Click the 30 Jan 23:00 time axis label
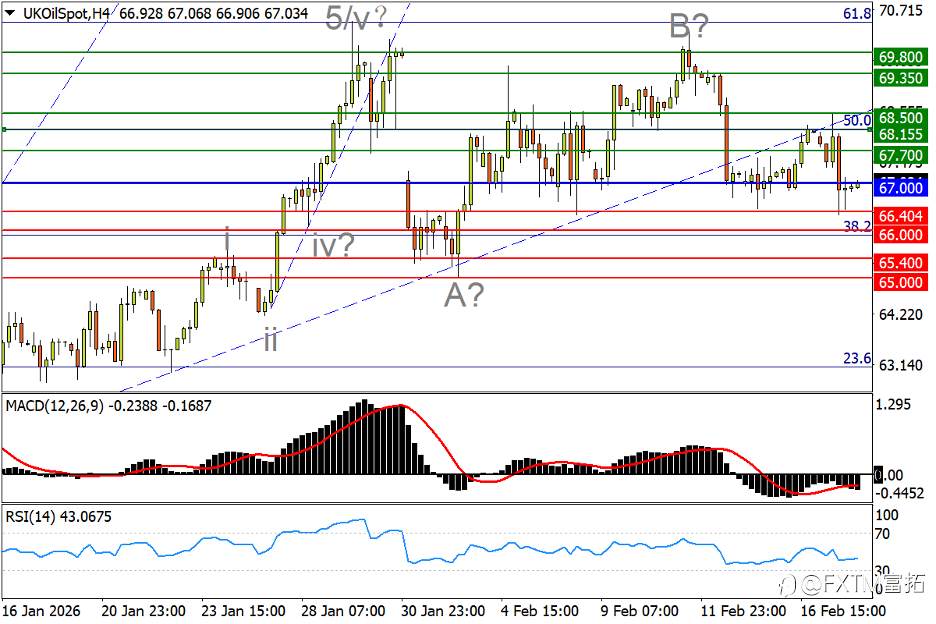The height and width of the screenshot is (624, 936). tap(442, 611)
